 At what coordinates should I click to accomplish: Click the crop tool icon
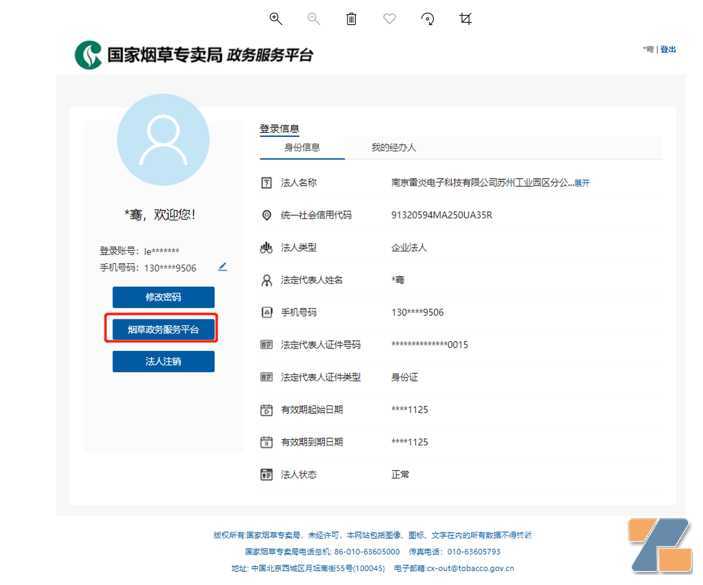(x=465, y=19)
